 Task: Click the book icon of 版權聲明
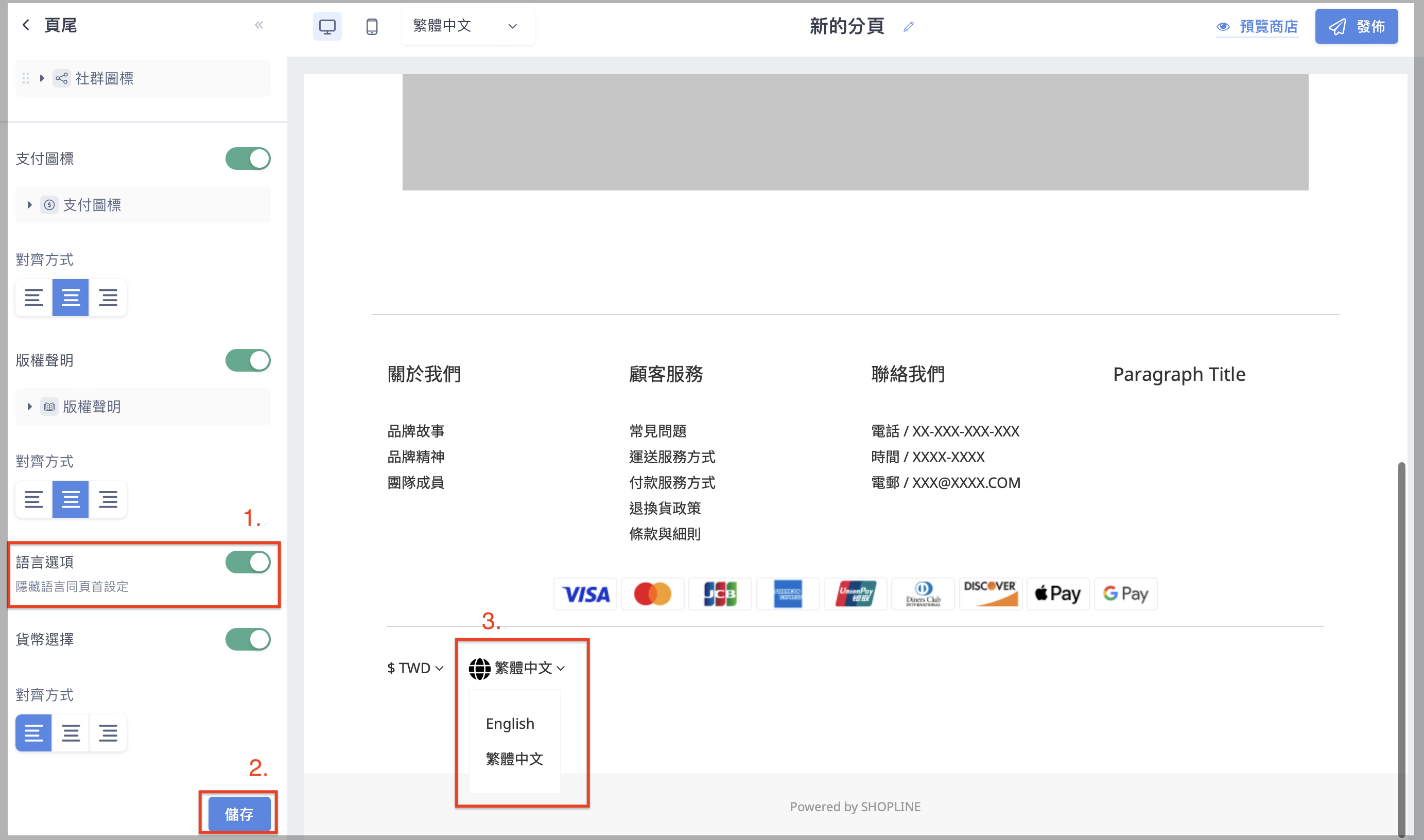(x=49, y=407)
